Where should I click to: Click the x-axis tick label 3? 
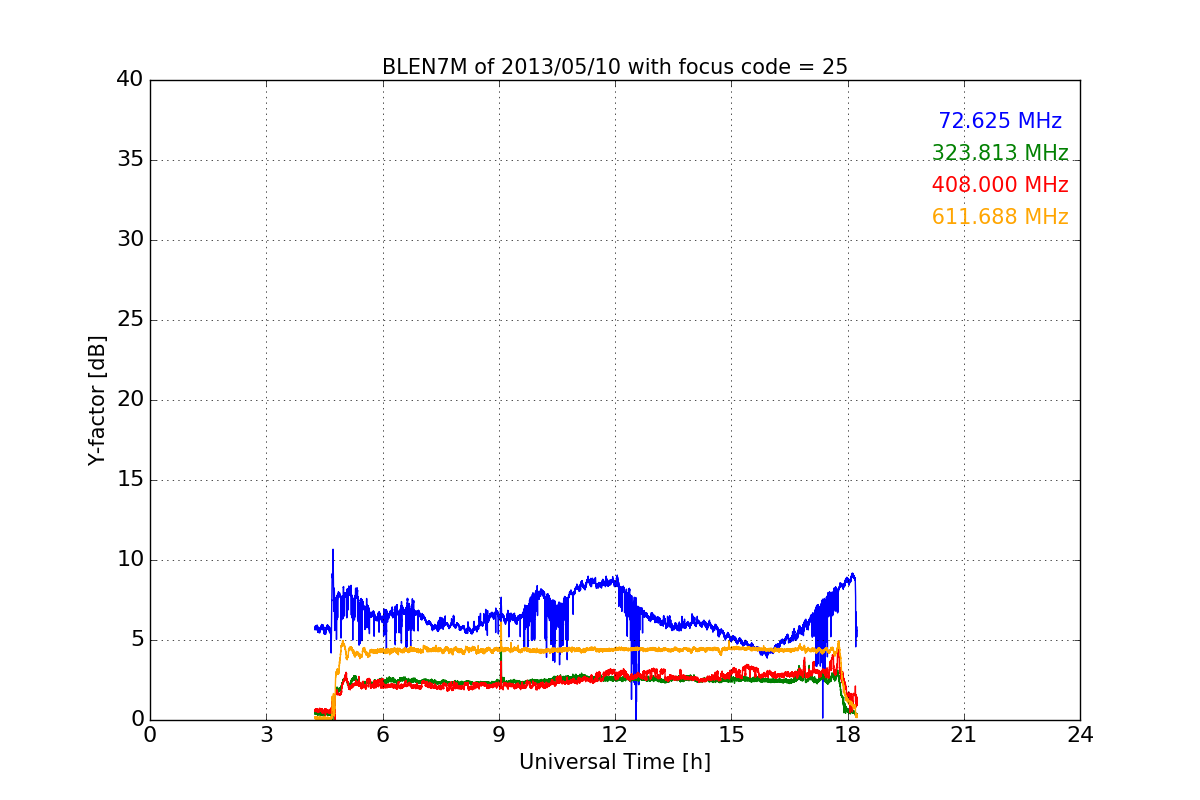tap(266, 734)
